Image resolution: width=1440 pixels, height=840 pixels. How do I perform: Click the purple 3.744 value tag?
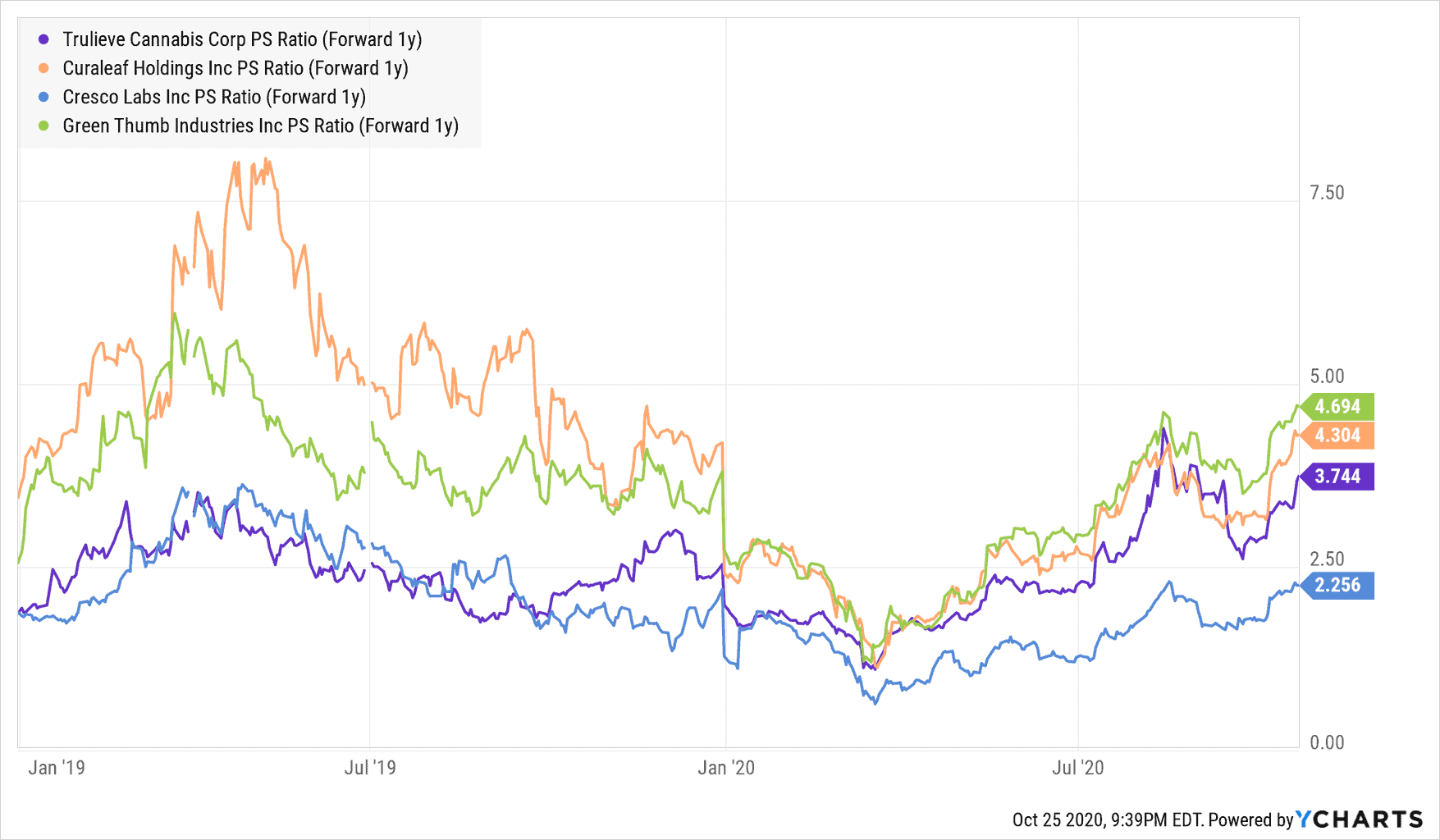[x=1337, y=477]
